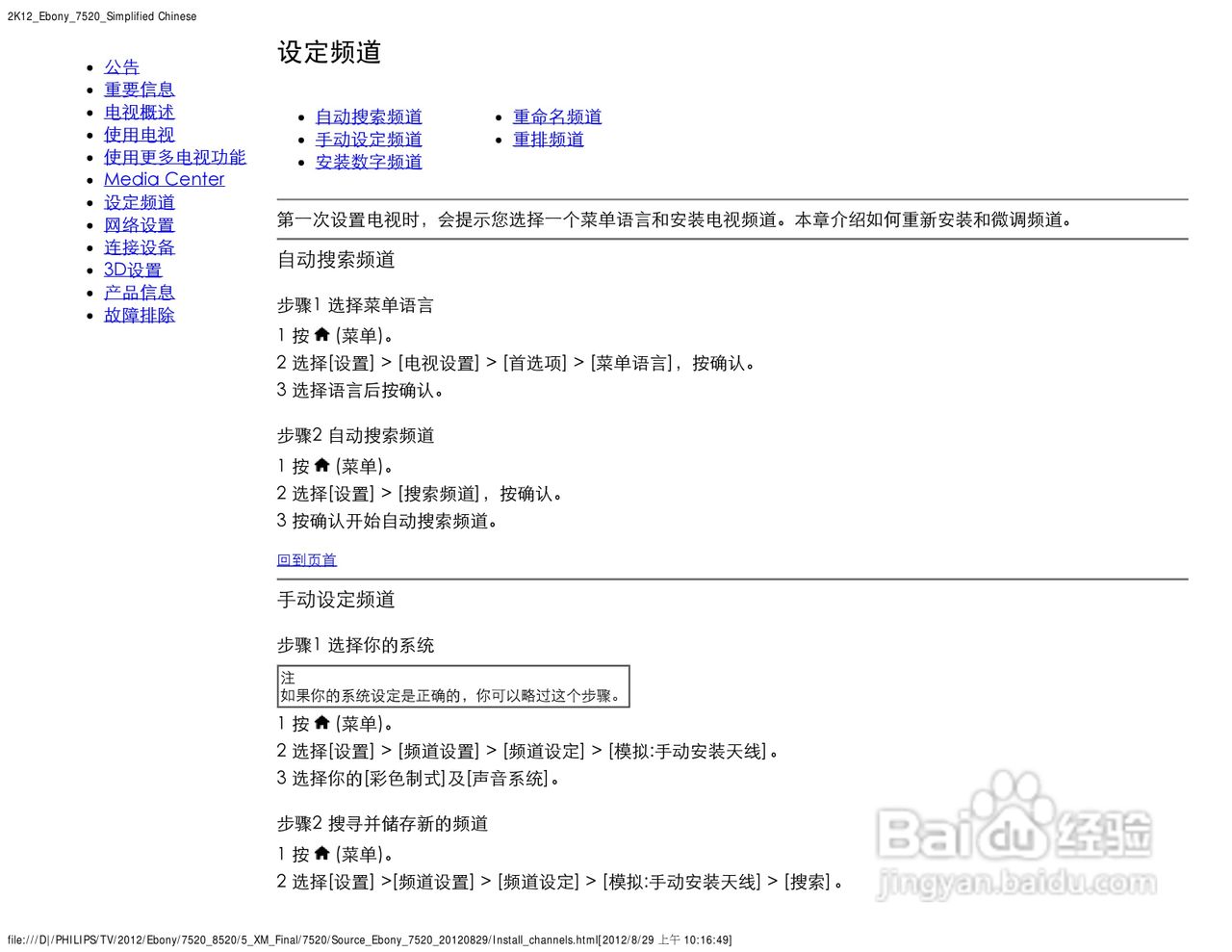Click the 手动设定频道 section heading
1232x952 pixels.
click(336, 600)
